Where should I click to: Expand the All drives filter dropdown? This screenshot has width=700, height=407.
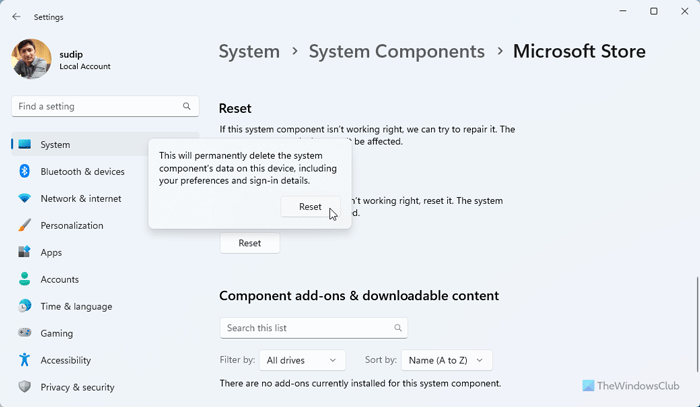click(x=303, y=360)
